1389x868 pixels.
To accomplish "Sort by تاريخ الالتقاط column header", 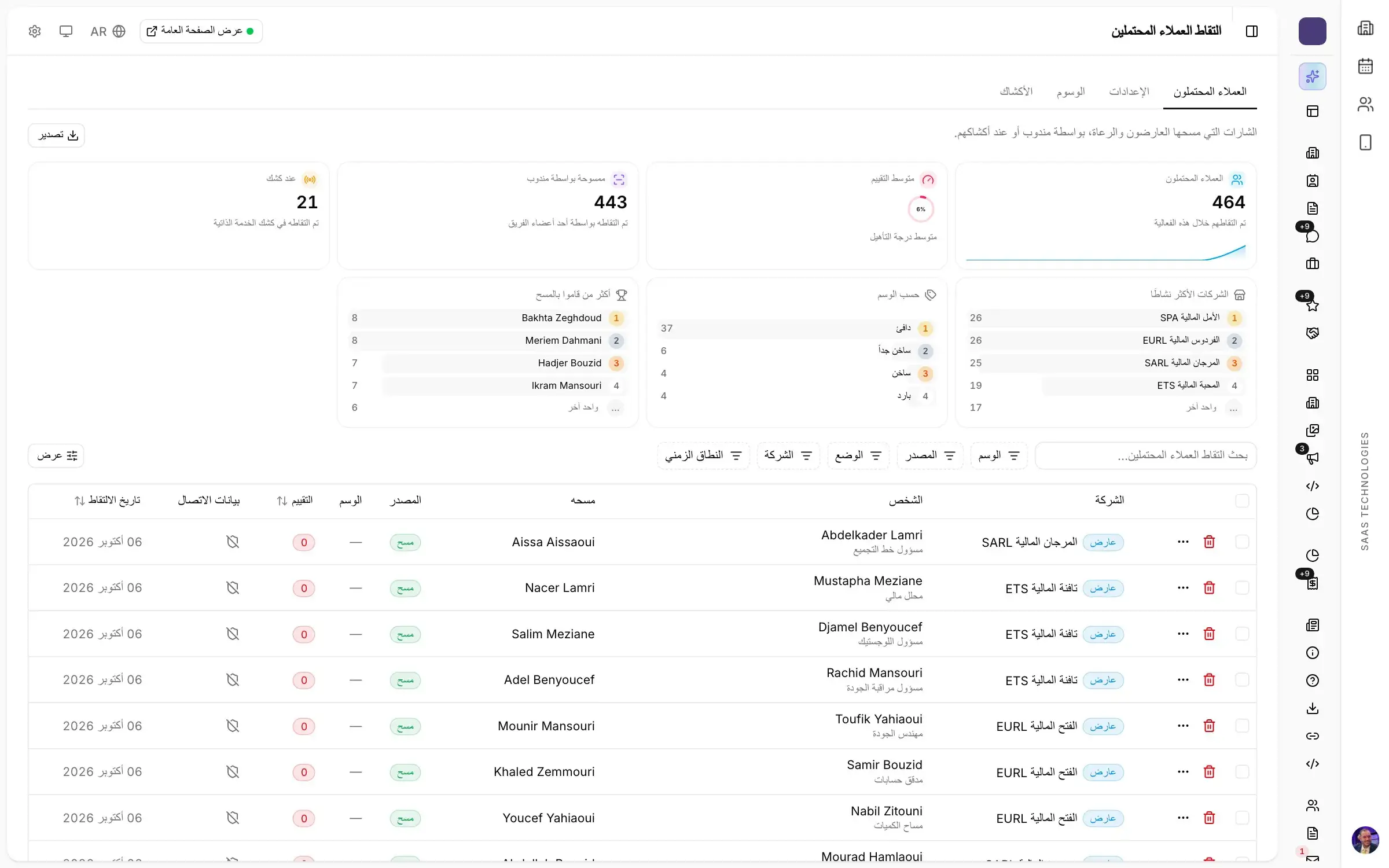I will [x=108, y=501].
